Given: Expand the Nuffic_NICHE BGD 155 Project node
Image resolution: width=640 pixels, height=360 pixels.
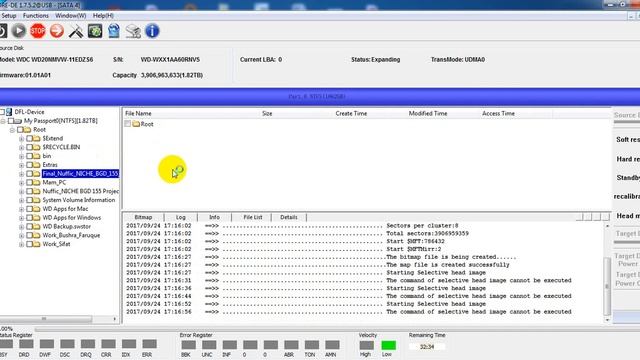Looking at the screenshot, I should pos(21,192).
